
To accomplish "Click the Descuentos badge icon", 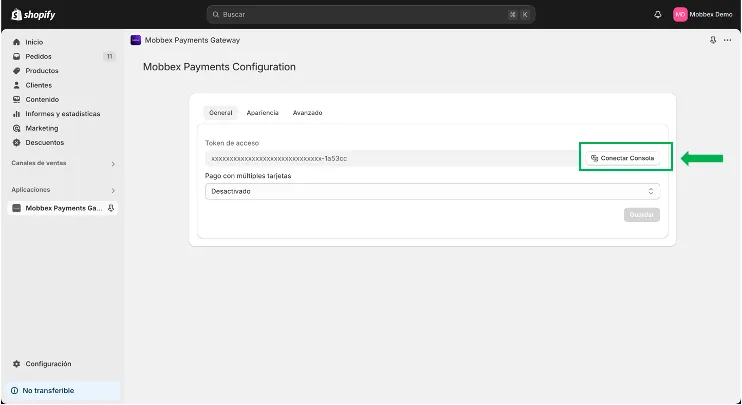I will pyautogui.click(x=17, y=142).
